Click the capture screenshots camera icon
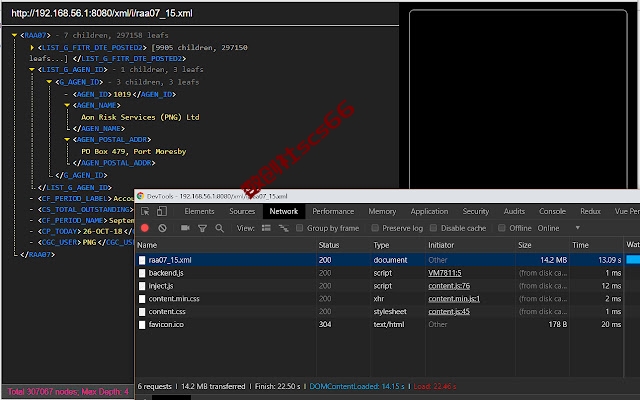 [x=185, y=228]
